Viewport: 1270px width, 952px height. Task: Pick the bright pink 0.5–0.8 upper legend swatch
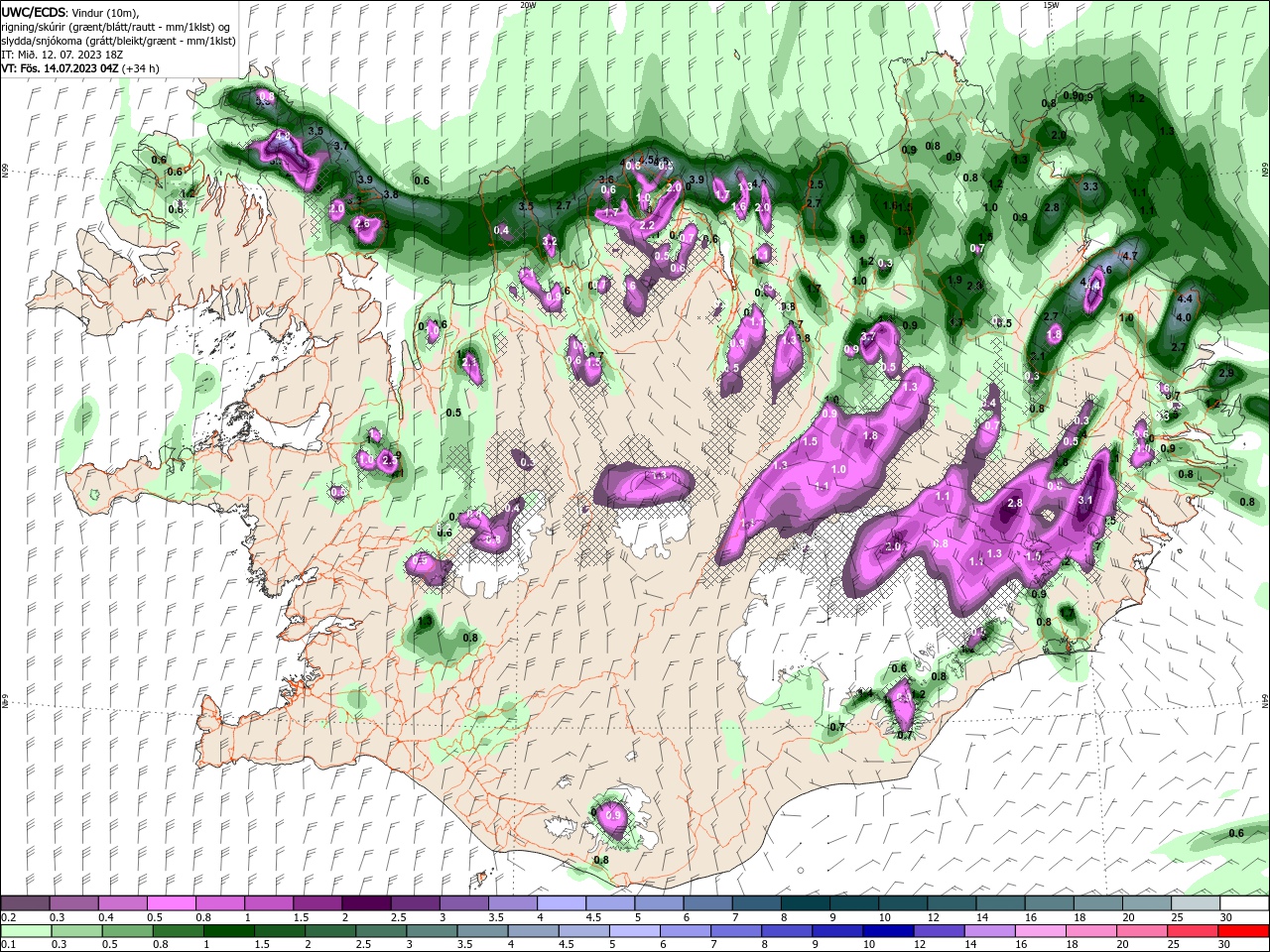[171, 903]
